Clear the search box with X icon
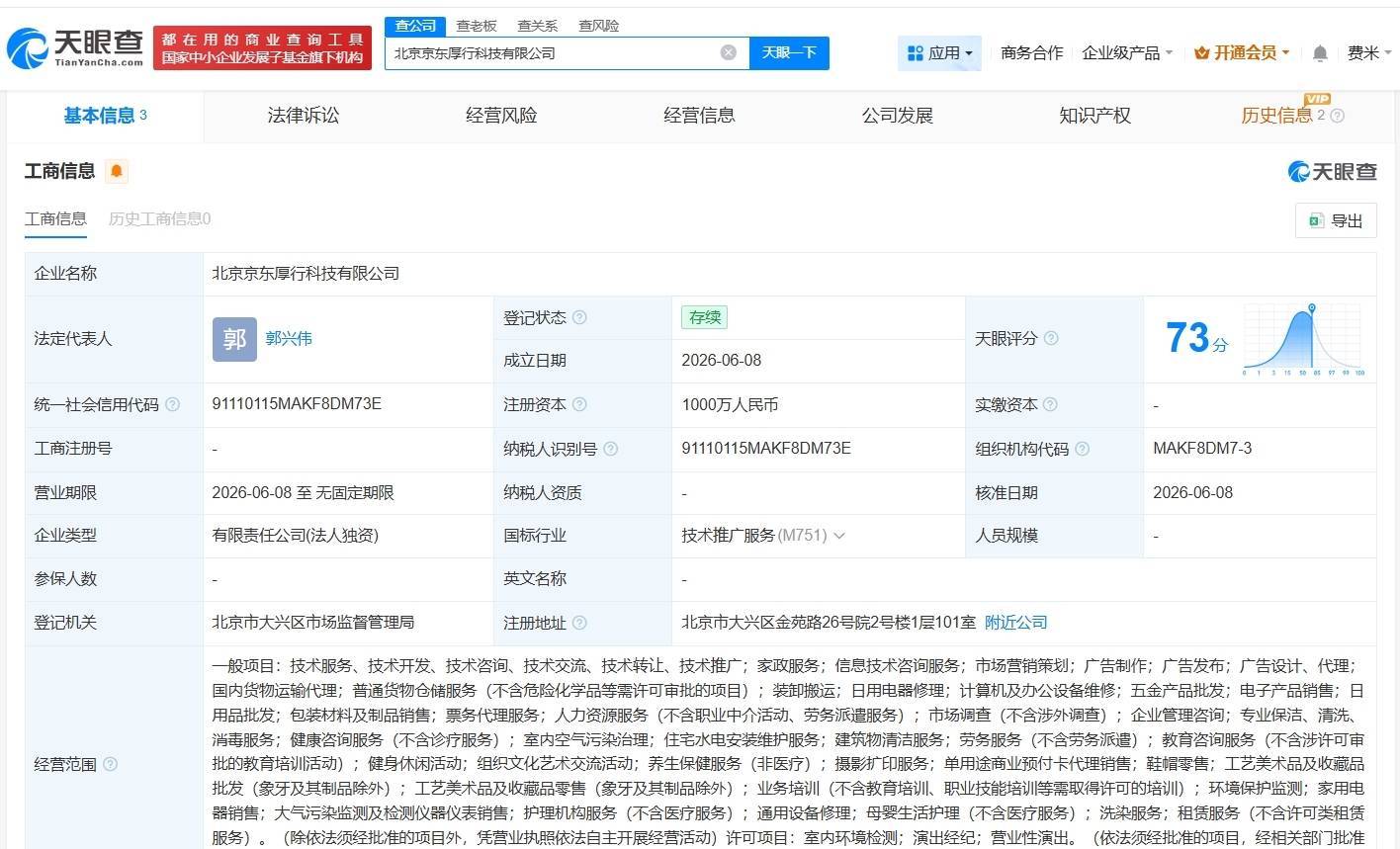Screen dimensions: 1400x849 pos(729,52)
